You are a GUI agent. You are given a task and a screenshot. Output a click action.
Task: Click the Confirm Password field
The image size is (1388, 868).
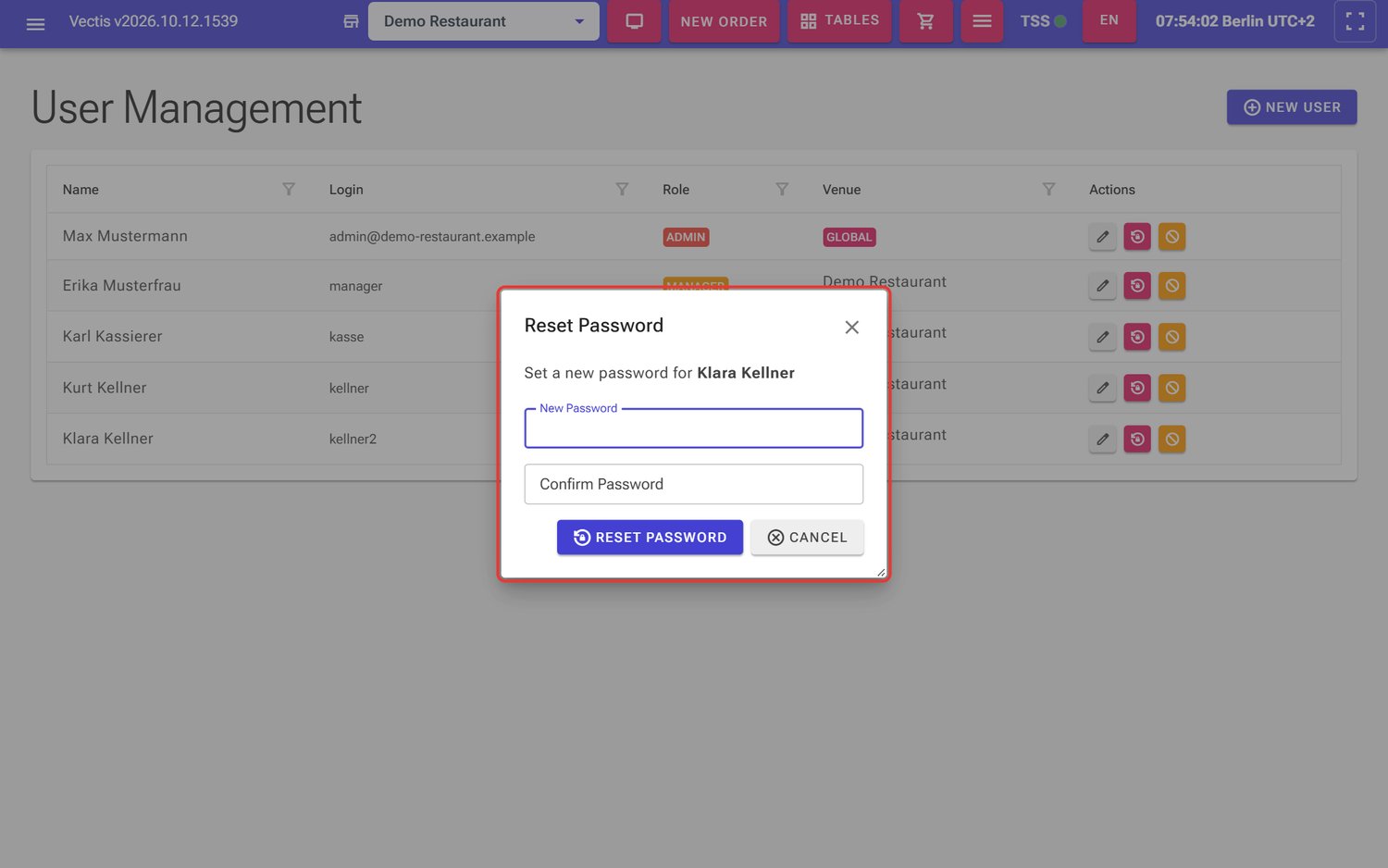(x=693, y=484)
